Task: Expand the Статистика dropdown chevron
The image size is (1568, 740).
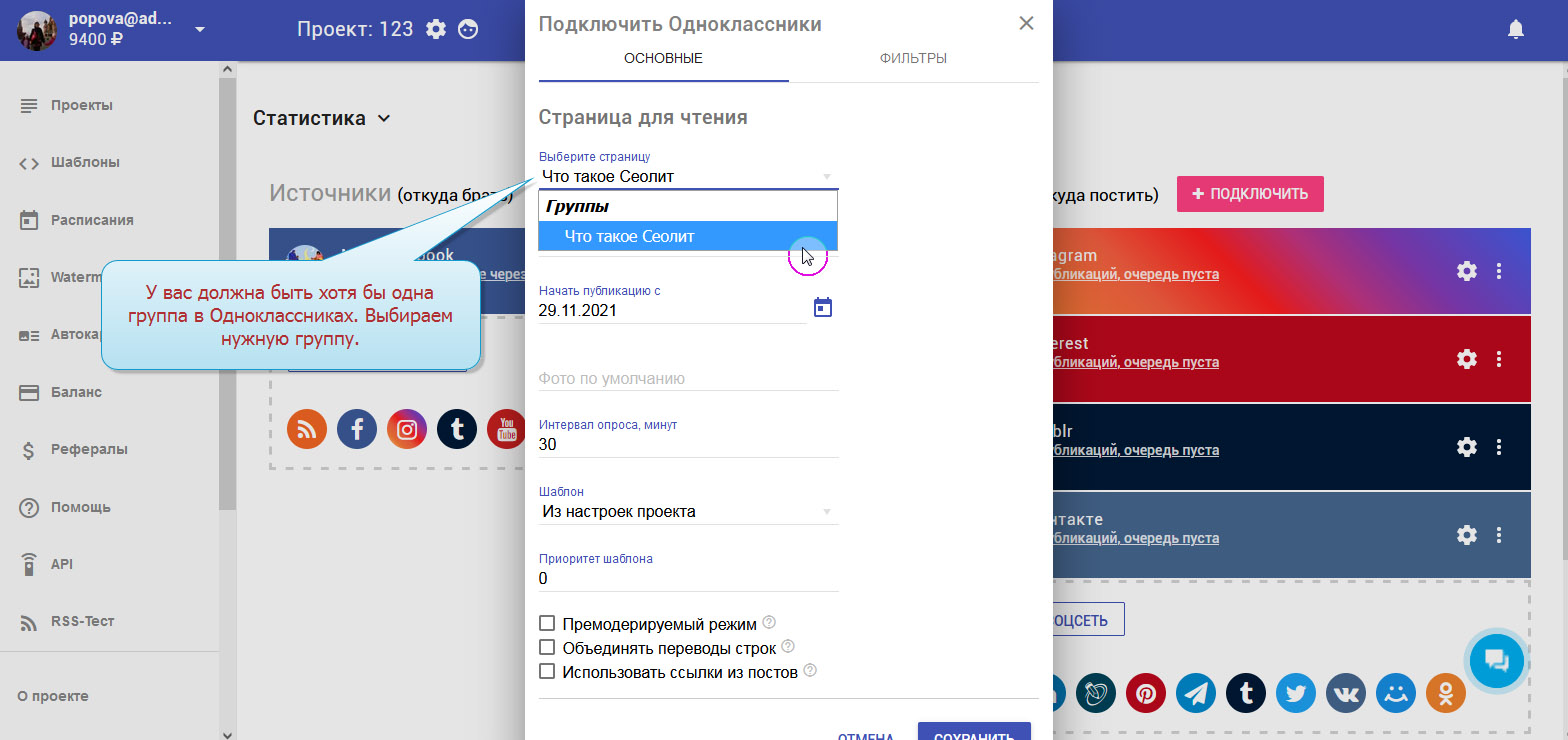Action: [x=383, y=119]
